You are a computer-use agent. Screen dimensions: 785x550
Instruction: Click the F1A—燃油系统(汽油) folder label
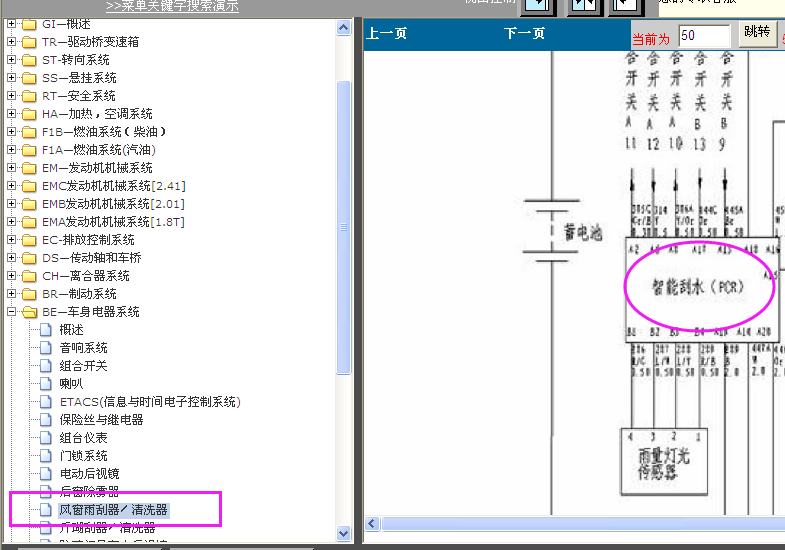pos(99,150)
